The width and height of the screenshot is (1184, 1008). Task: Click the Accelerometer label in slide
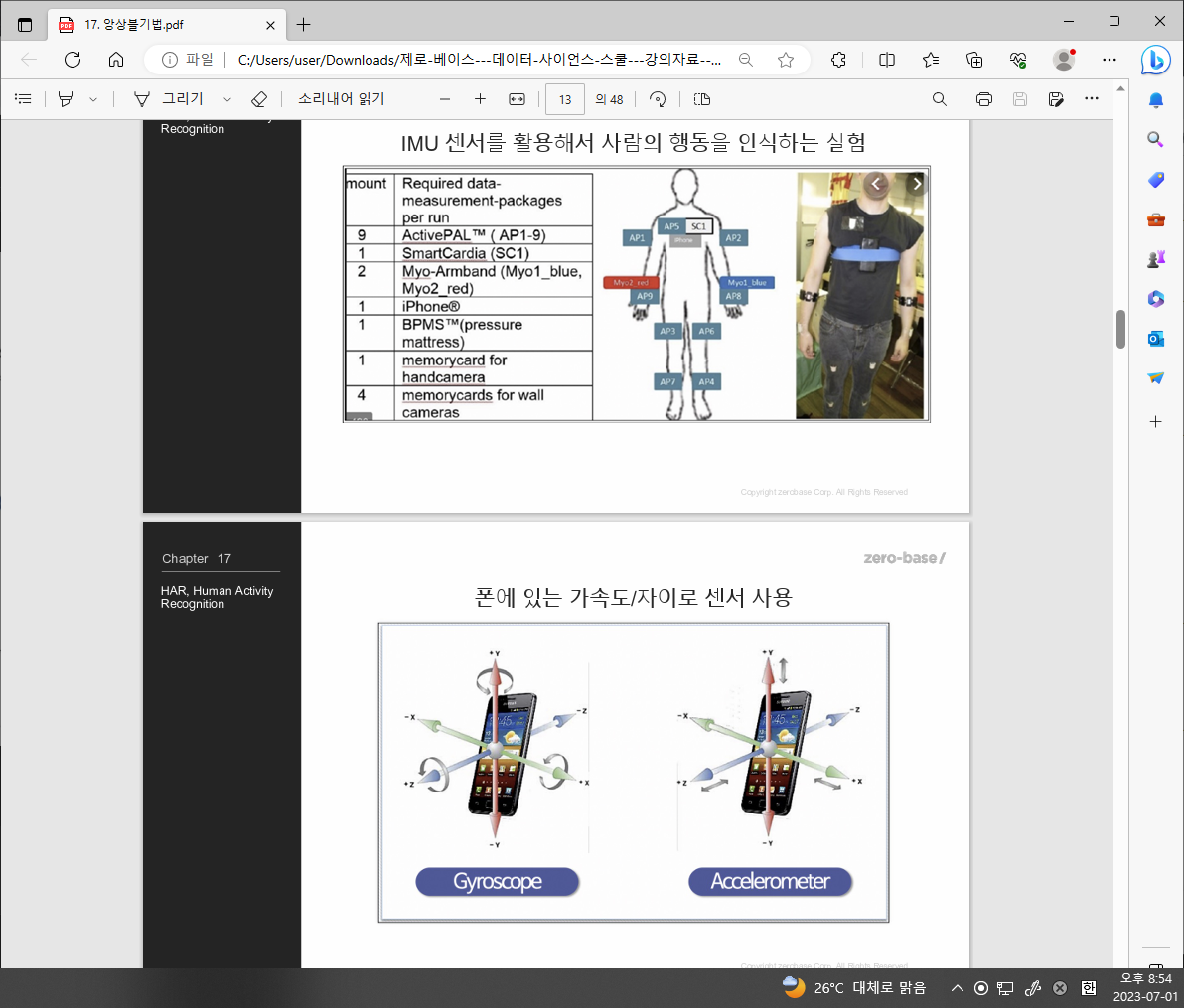pos(770,881)
